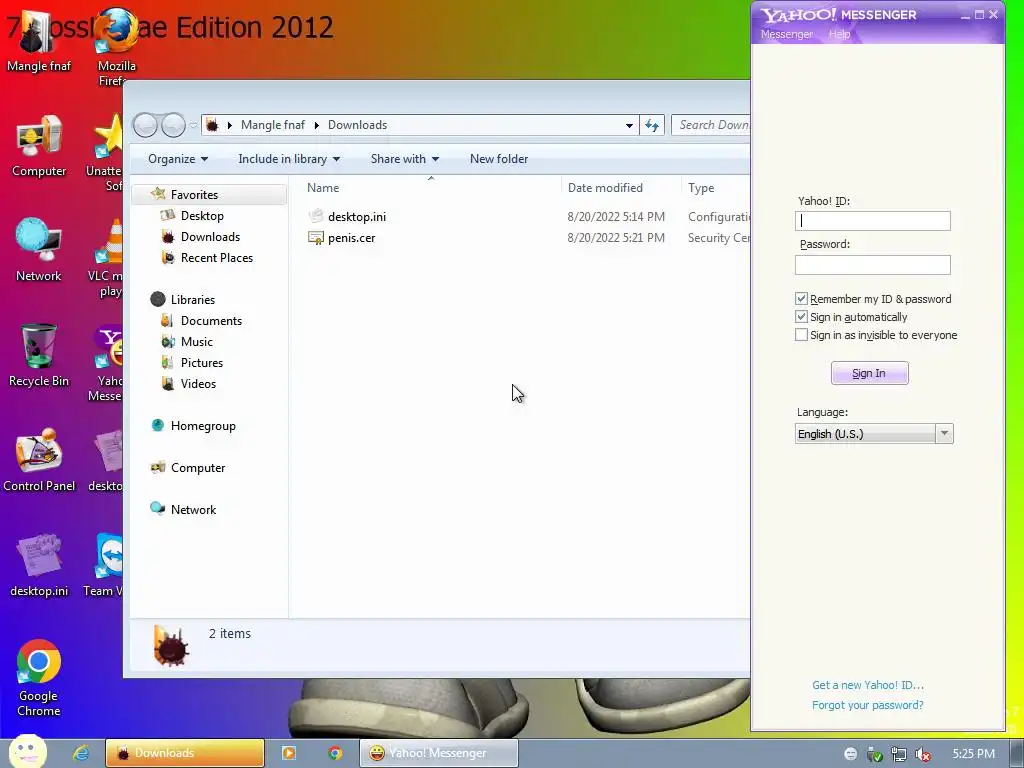Screen dimensions: 1024x768
Task: Click the Explorer forward navigation button
Action: 173,125
